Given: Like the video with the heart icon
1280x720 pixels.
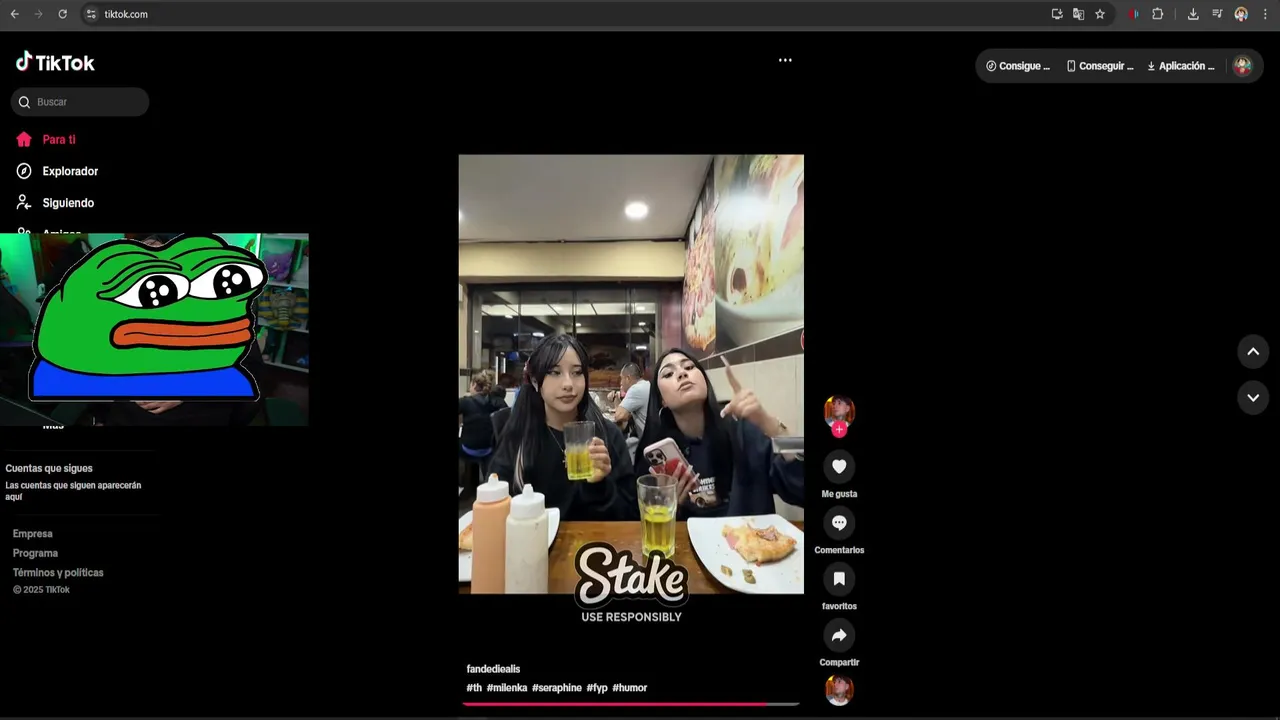Looking at the screenshot, I should [x=839, y=466].
